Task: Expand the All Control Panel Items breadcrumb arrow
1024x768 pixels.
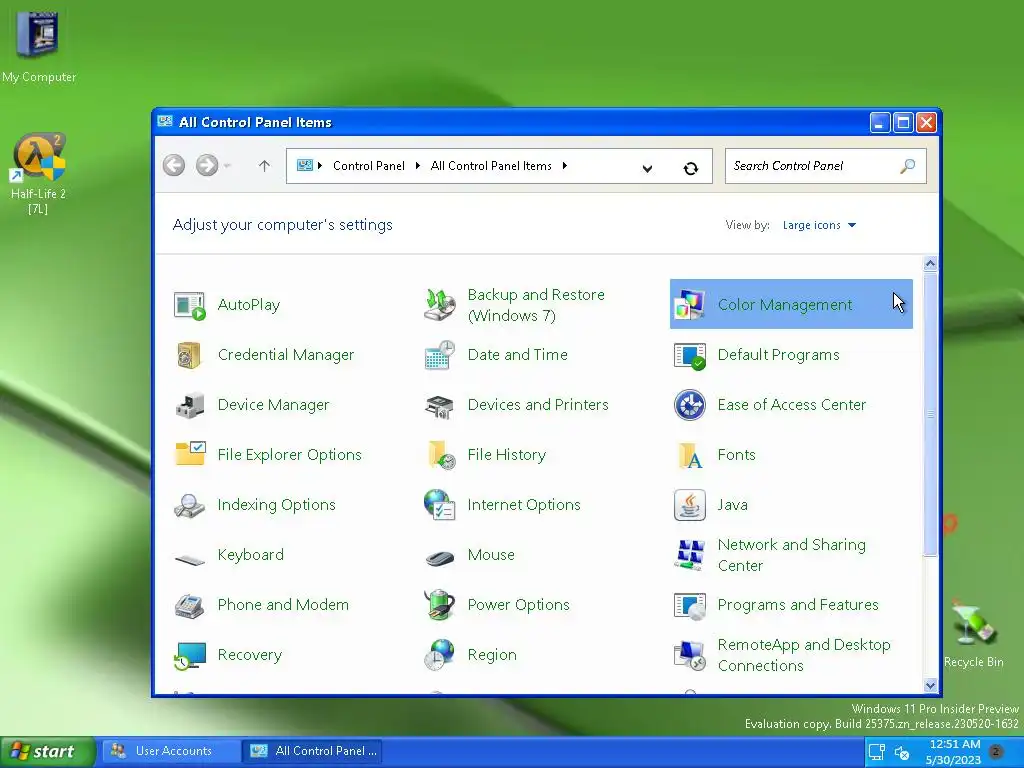Action: tap(565, 166)
